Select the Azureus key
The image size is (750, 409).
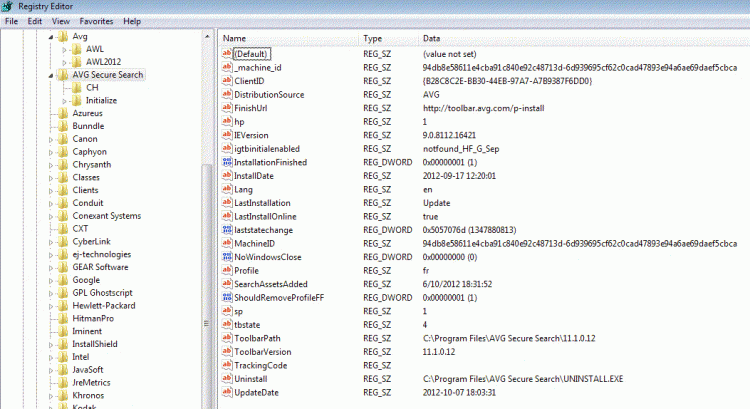click(87, 113)
